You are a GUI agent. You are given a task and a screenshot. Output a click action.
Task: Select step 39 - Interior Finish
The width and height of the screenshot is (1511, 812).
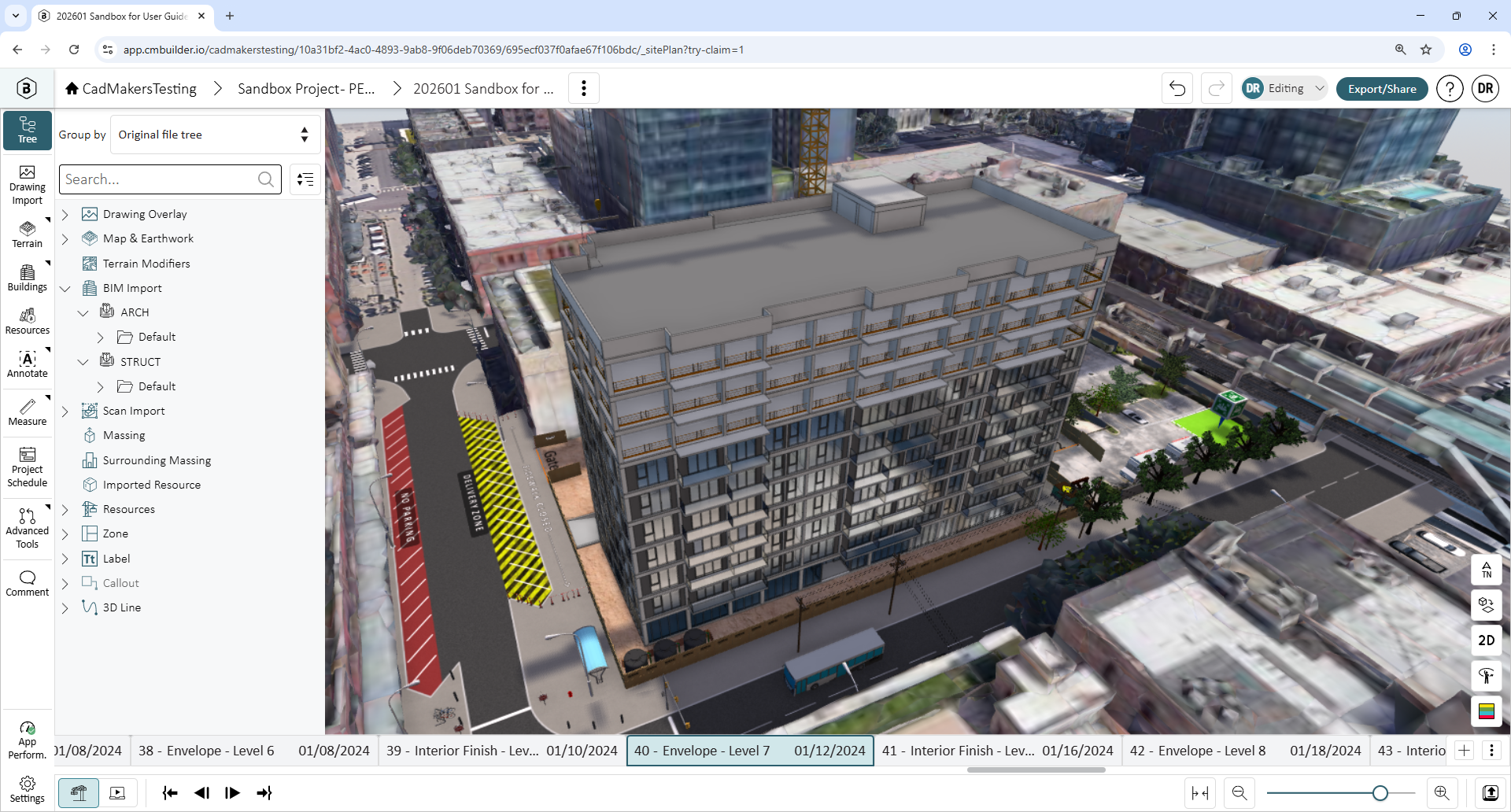point(502,751)
